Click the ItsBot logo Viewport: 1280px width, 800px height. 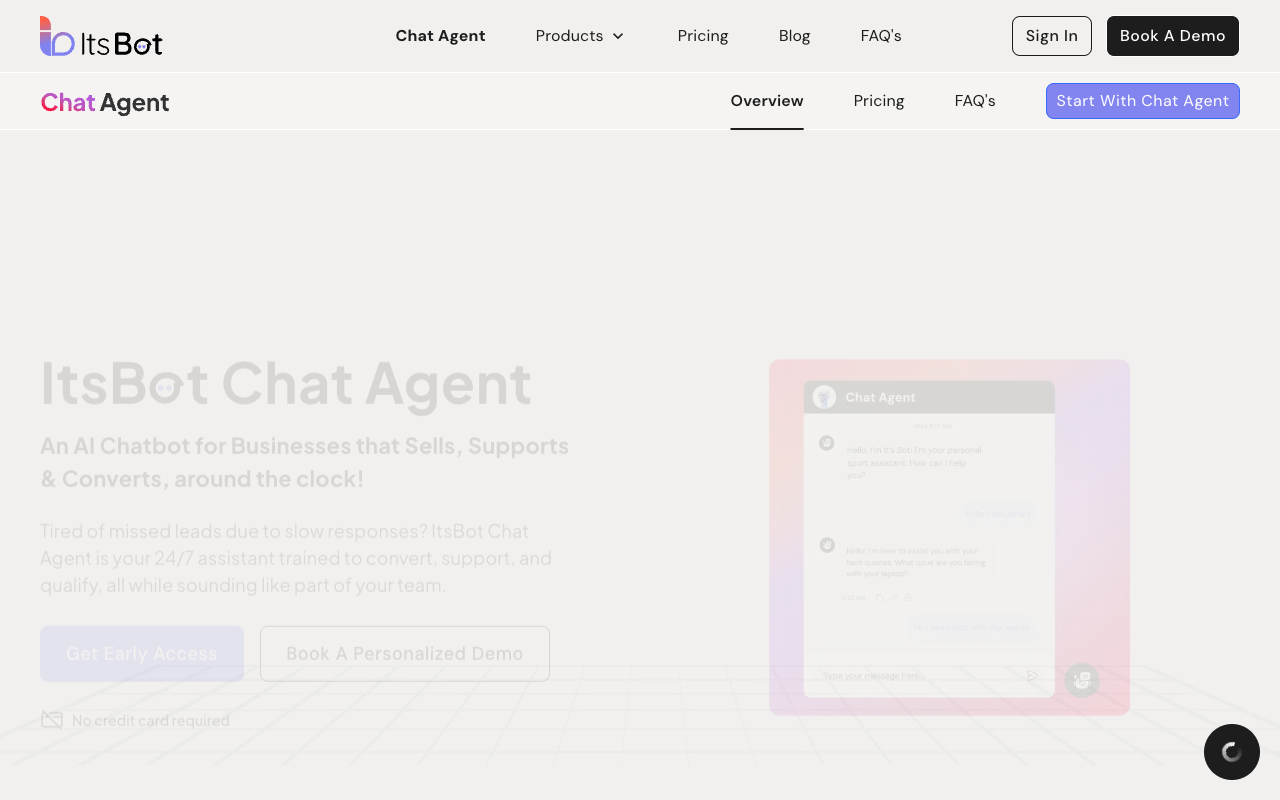[100, 36]
